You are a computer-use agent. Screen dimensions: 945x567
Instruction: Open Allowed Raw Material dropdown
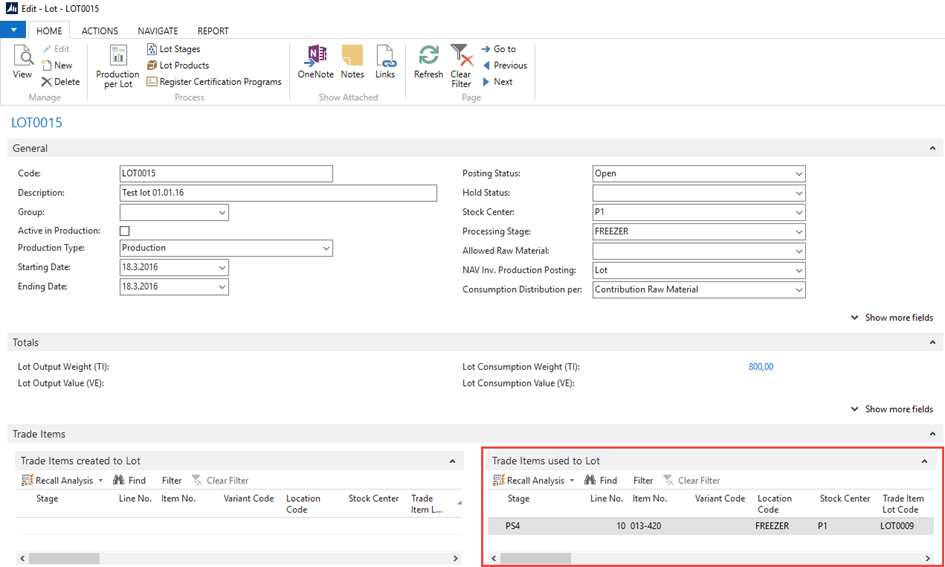799,251
